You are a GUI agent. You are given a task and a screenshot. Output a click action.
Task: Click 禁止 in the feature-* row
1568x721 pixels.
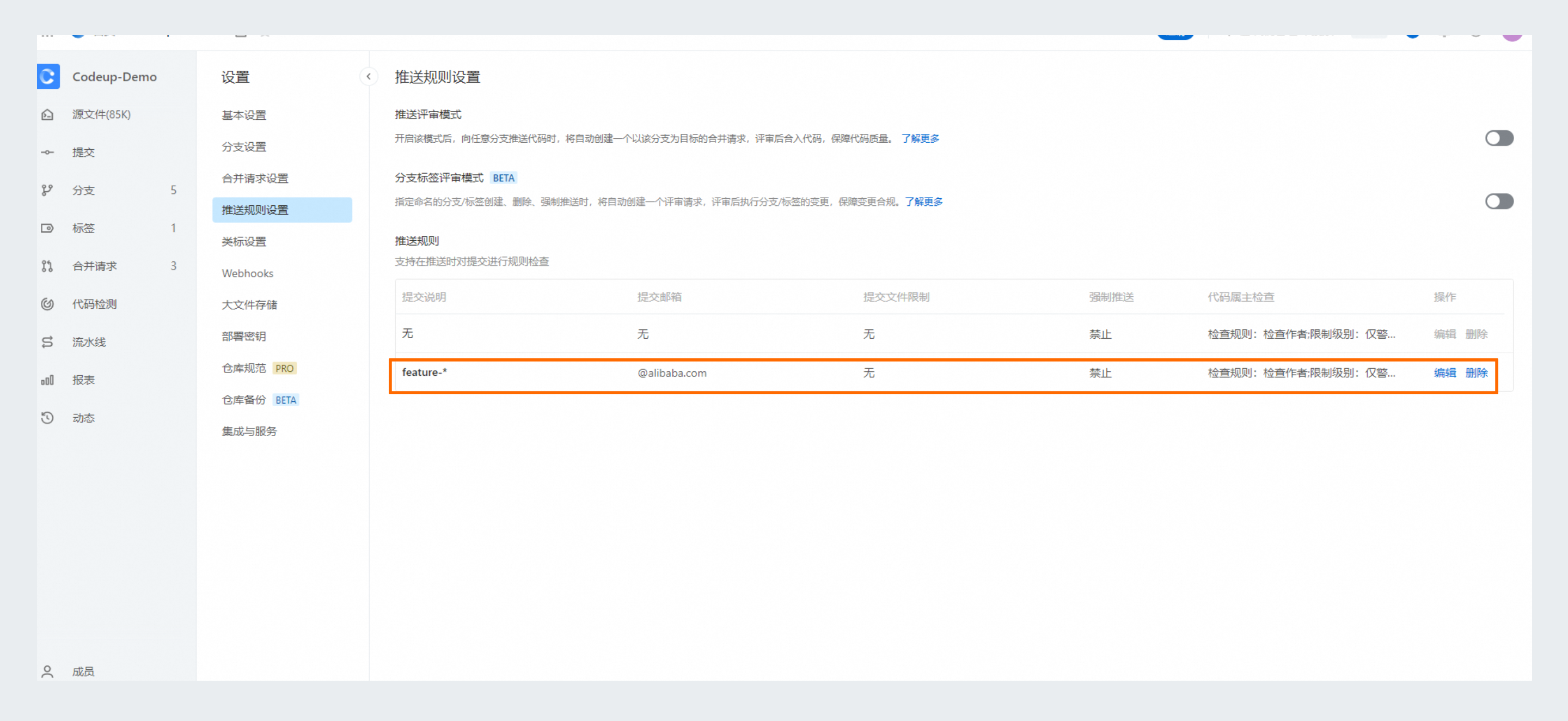point(1100,372)
